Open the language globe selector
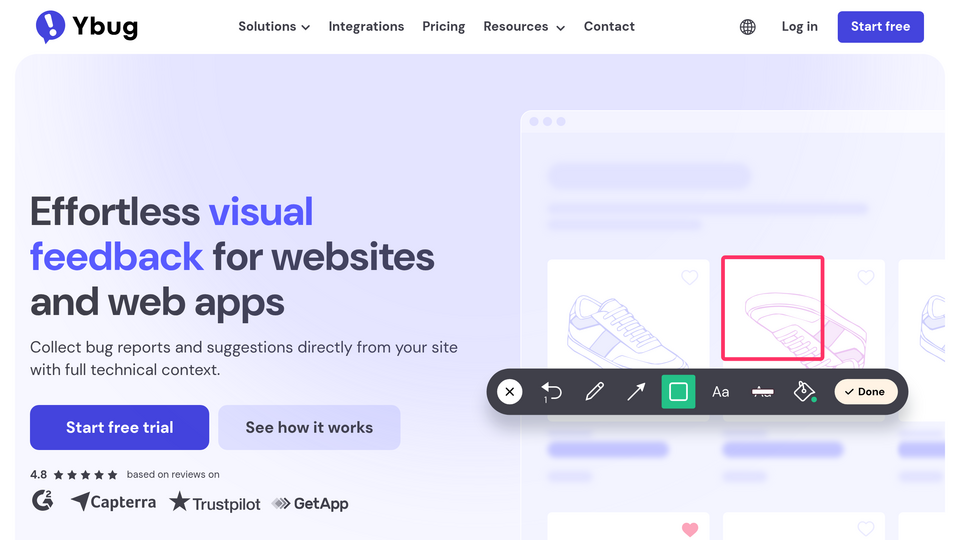 pos(747,27)
